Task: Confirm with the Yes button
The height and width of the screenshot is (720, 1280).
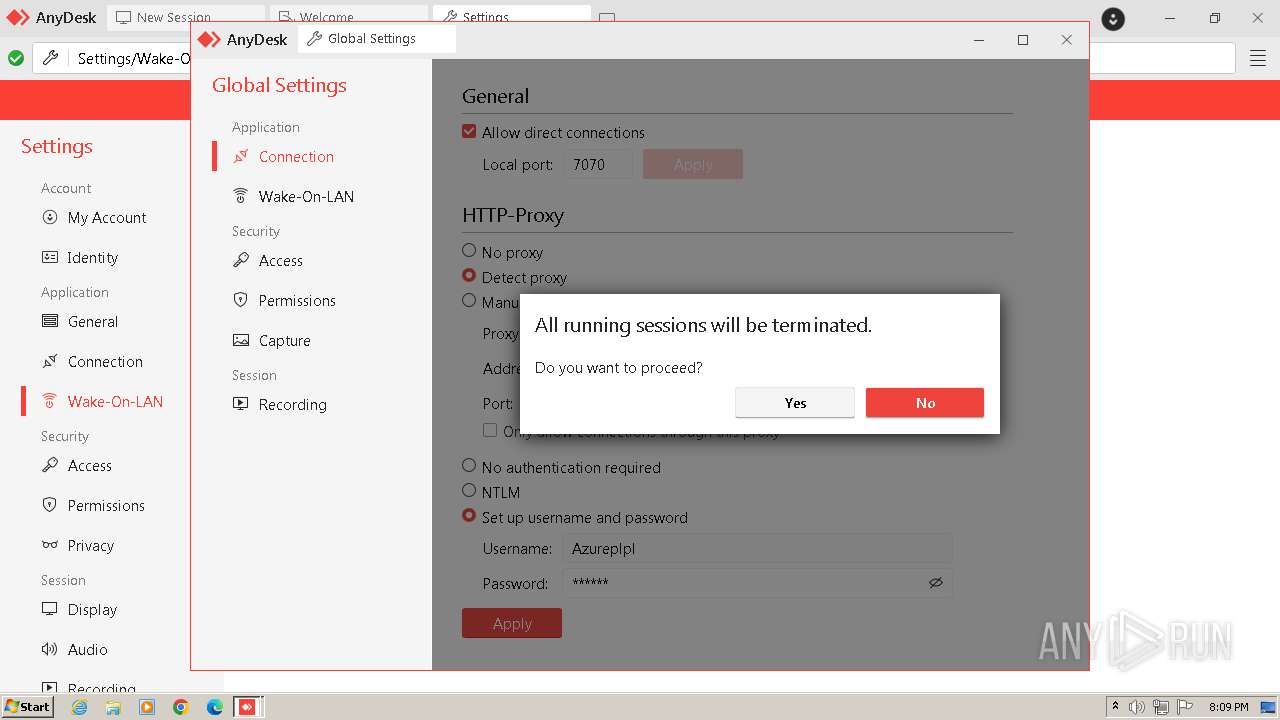Action: click(795, 403)
